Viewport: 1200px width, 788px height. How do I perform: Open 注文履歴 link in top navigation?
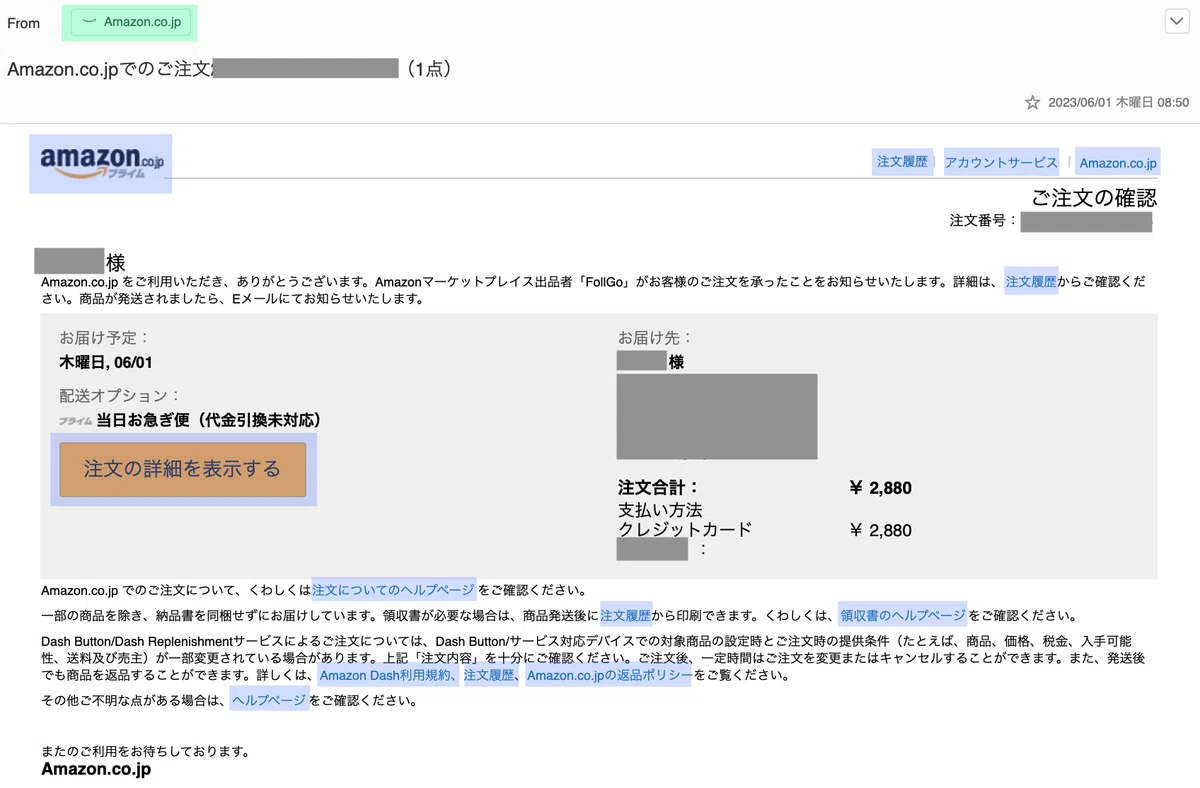click(902, 162)
